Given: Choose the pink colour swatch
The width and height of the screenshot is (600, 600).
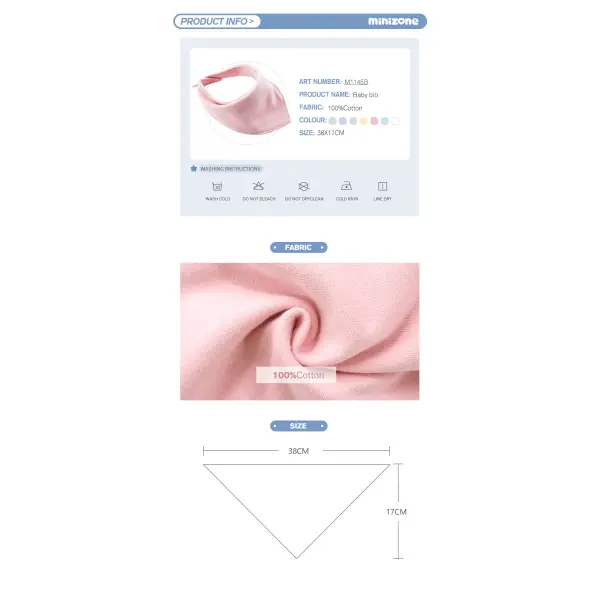Looking at the screenshot, I should tap(374, 121).
